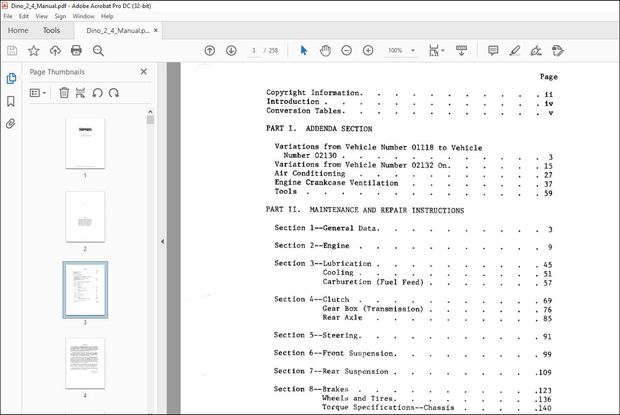Rotate page clockwise
The width and height of the screenshot is (620, 415).
pyautogui.click(x=114, y=93)
